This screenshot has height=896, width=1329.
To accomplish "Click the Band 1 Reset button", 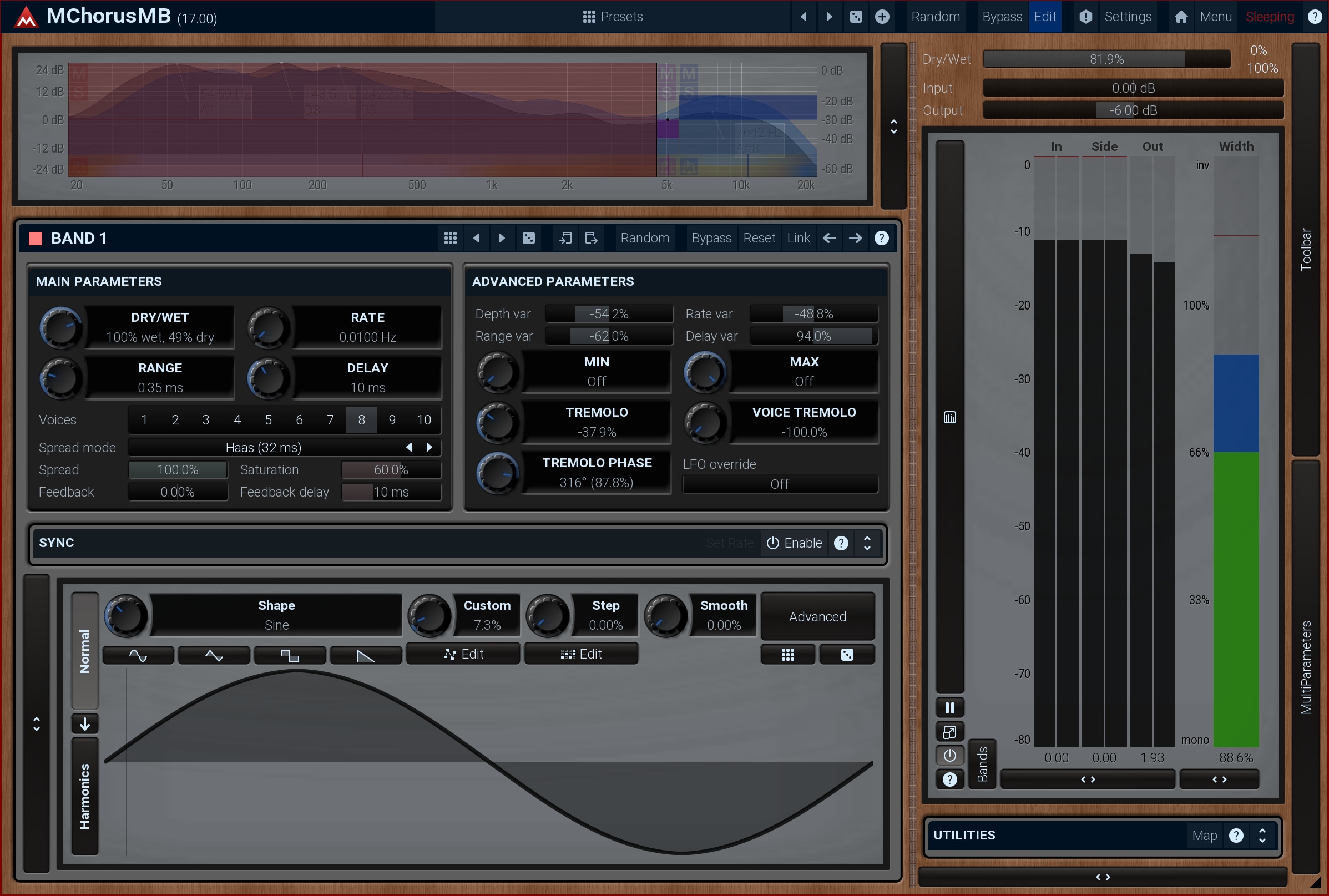I will [759, 238].
